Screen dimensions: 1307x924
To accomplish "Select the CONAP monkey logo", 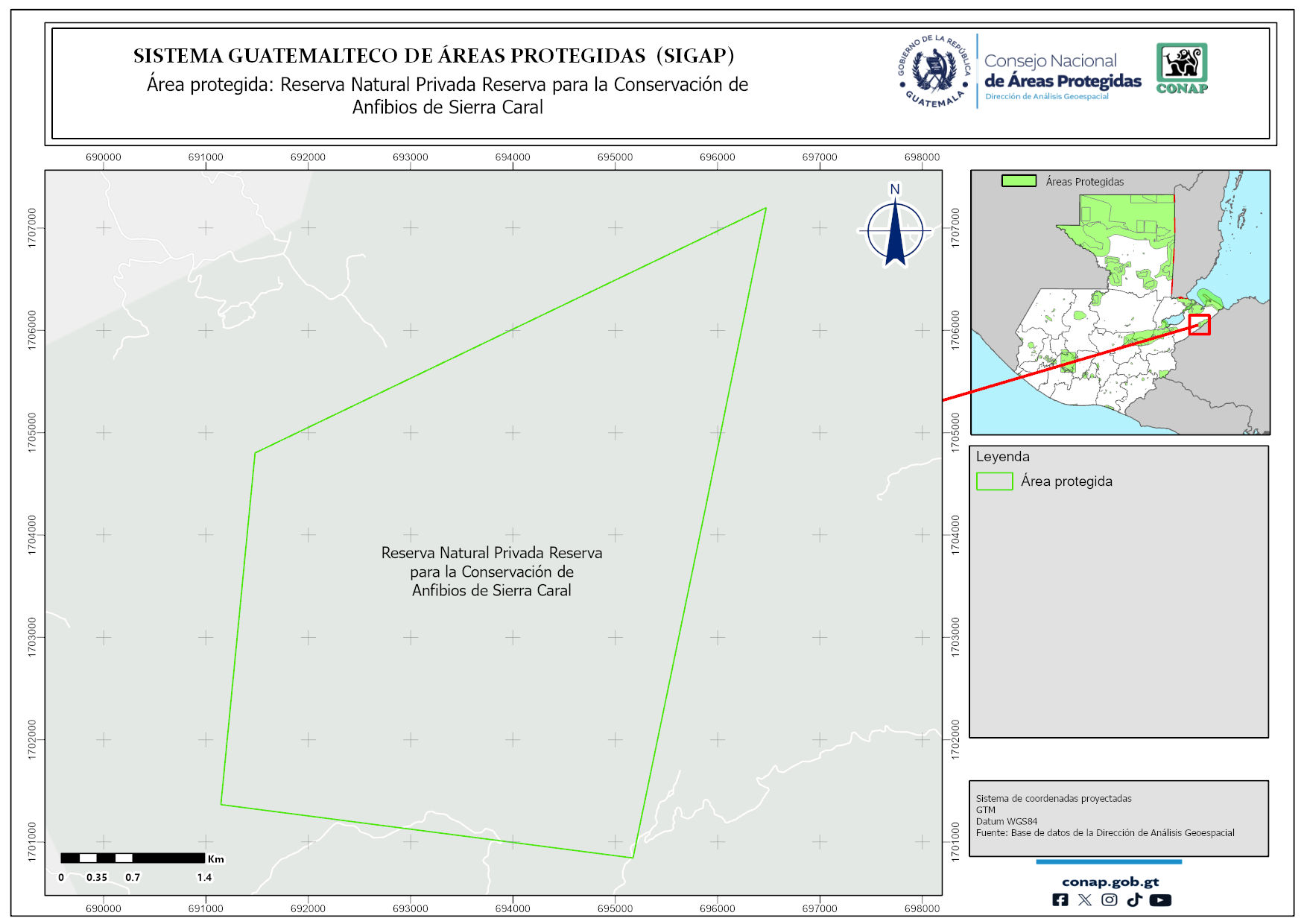I will pyautogui.click(x=1182, y=68).
